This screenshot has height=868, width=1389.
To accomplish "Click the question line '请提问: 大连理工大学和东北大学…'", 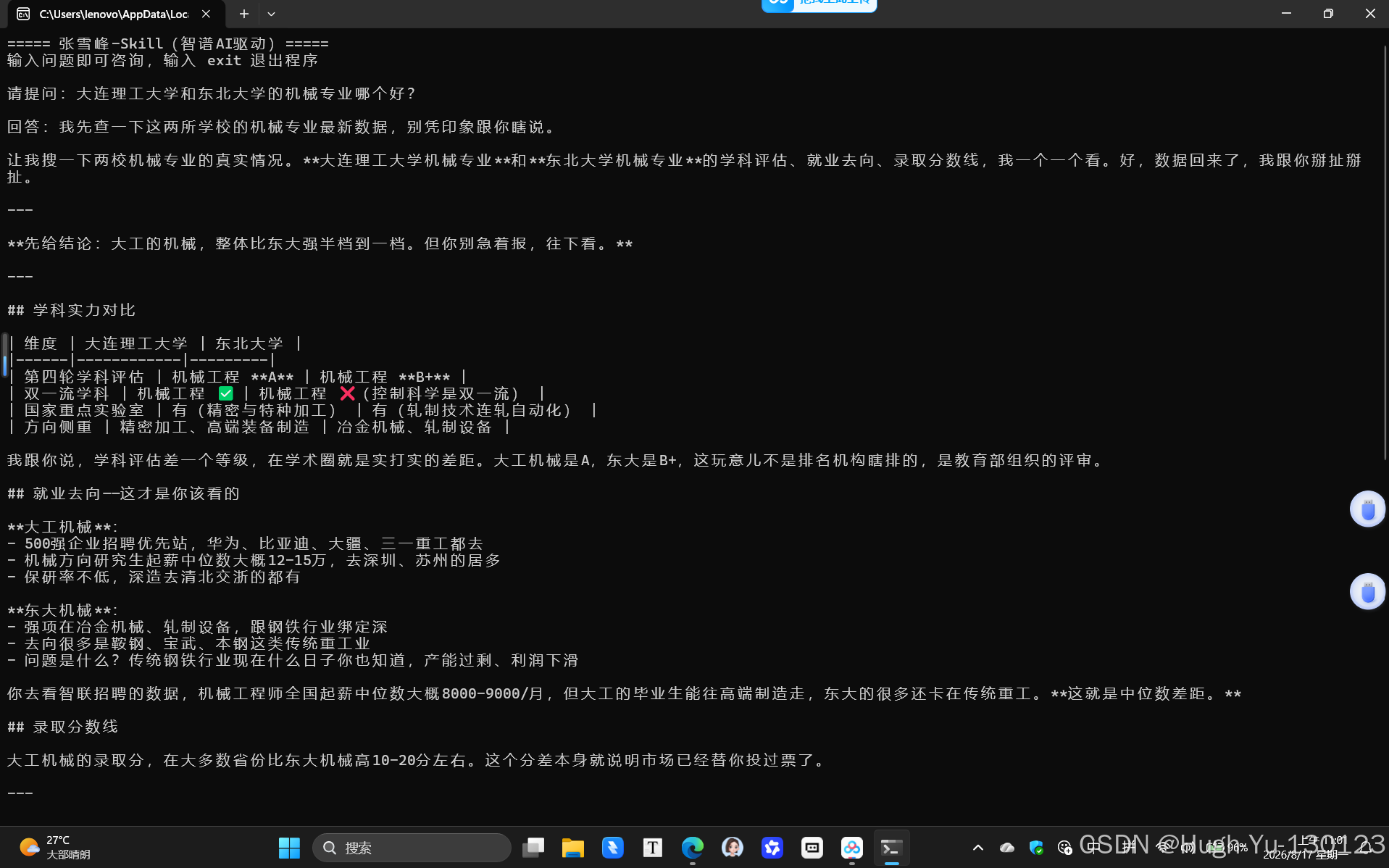I will tap(212, 93).
